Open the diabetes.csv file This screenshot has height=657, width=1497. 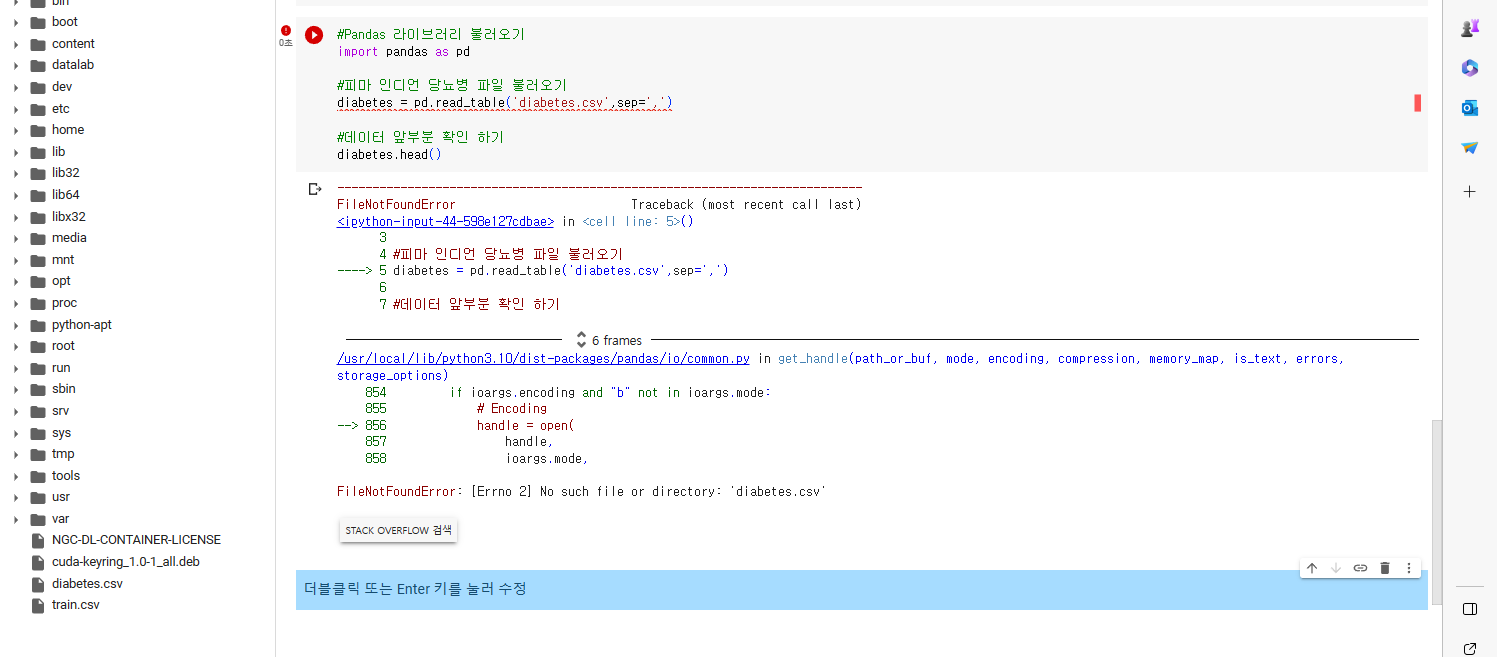click(x=87, y=583)
